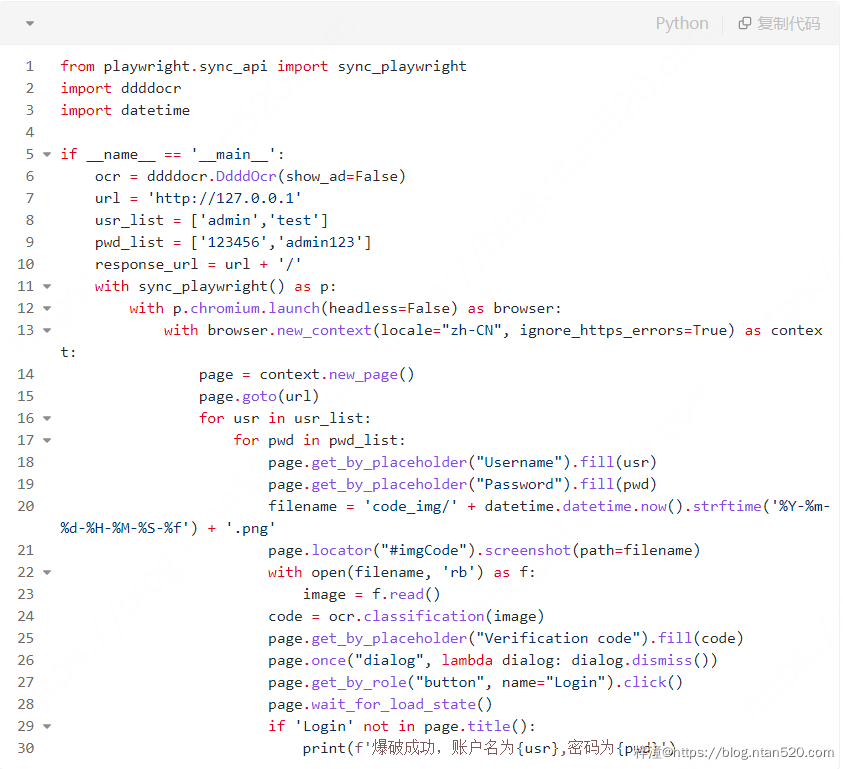843x769 pixels.
Task: Click the 'http://127.0.0.1' string
Action: click(x=224, y=198)
